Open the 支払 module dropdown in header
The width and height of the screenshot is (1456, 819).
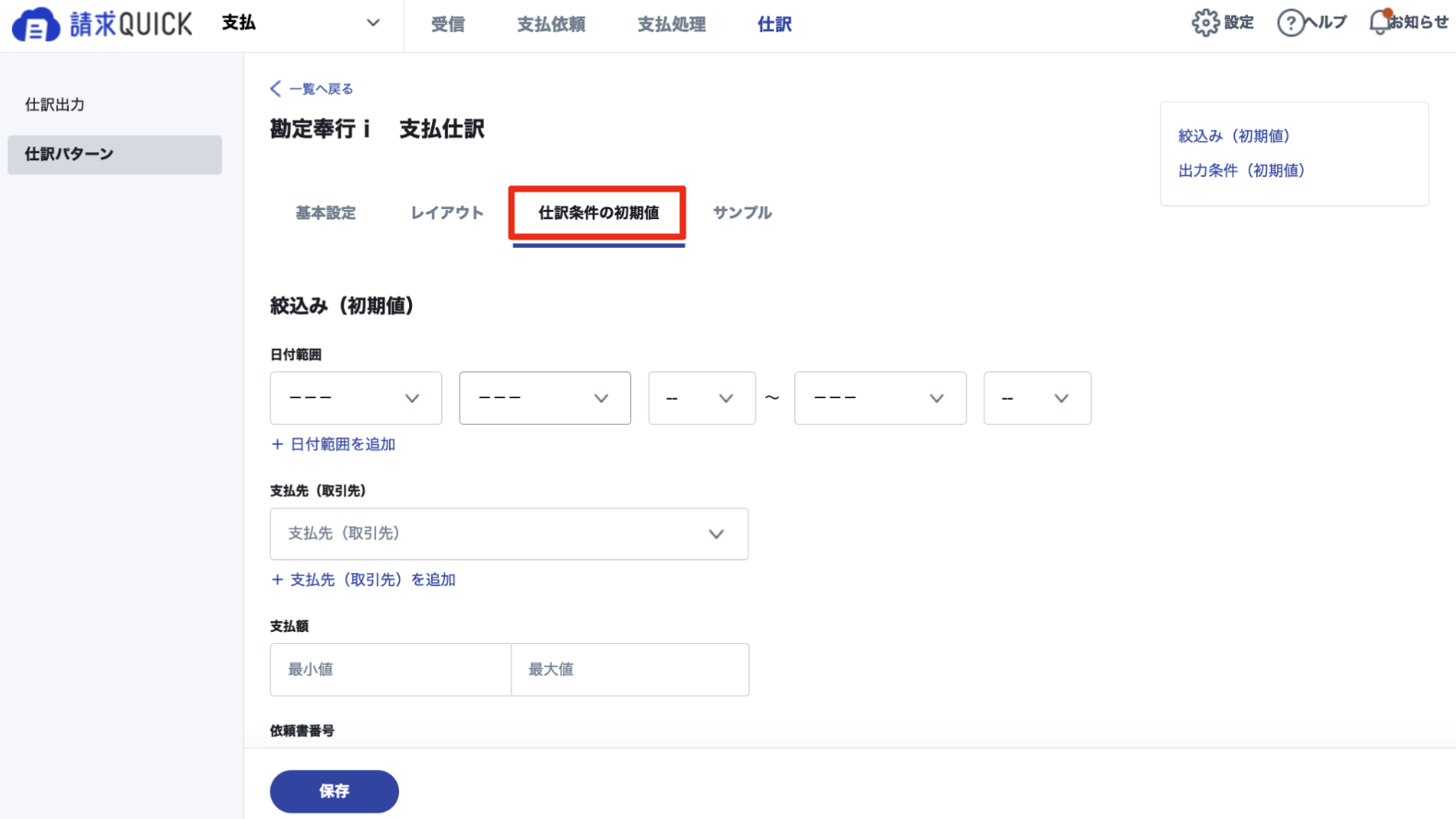(301, 23)
